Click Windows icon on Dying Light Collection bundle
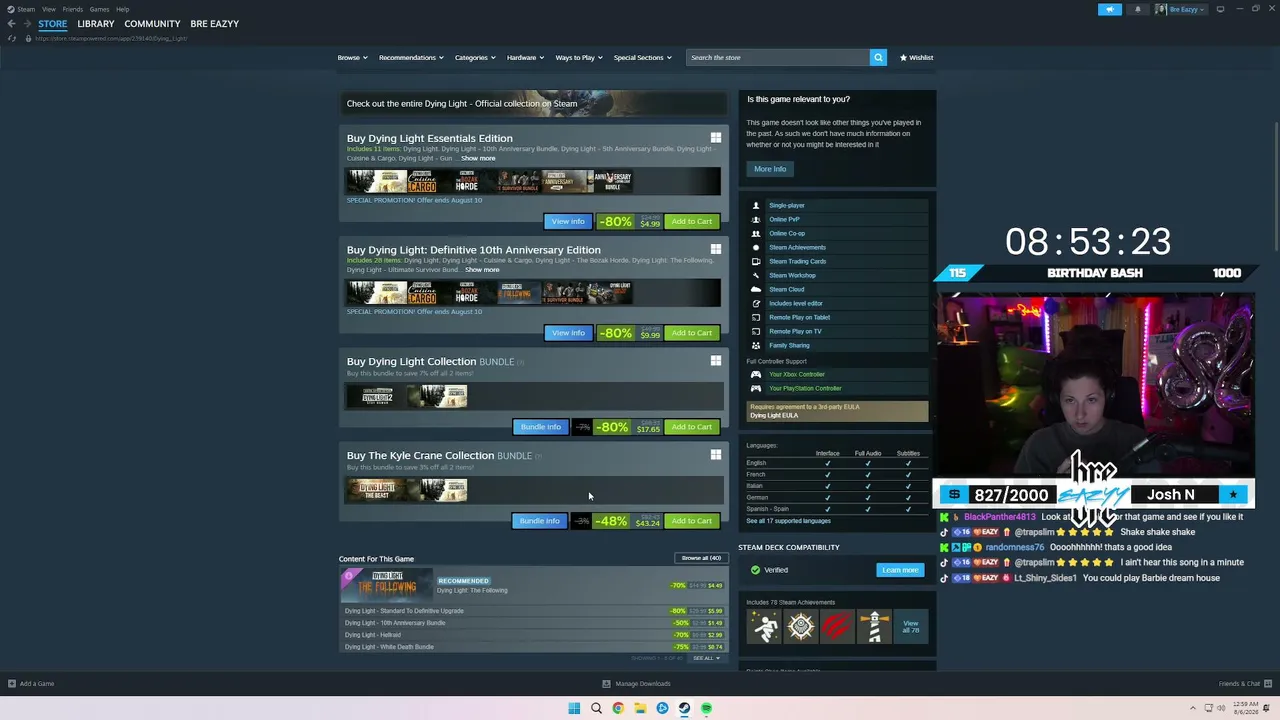The height and width of the screenshot is (720, 1280). [x=715, y=361]
